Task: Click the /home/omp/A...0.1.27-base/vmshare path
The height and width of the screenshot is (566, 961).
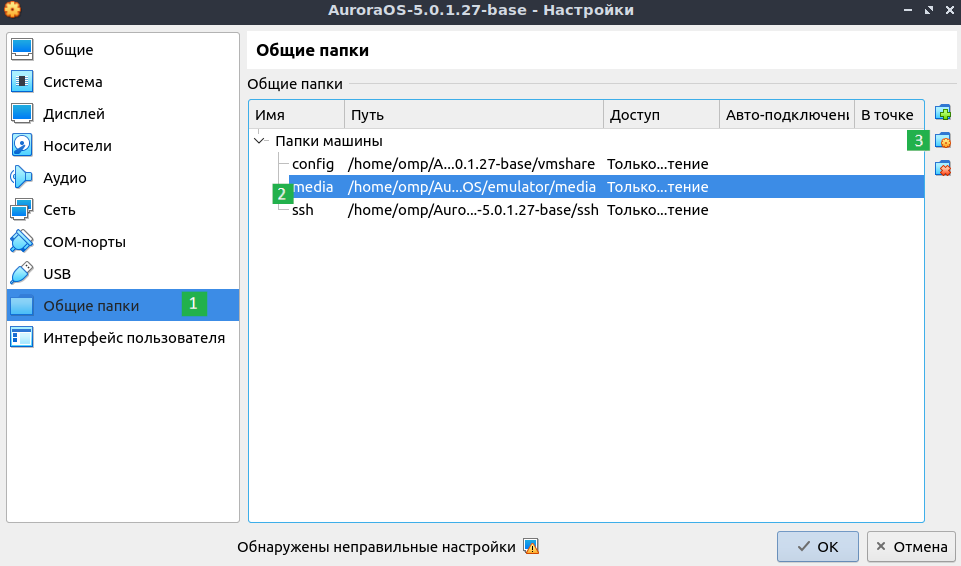Action: [x=471, y=164]
